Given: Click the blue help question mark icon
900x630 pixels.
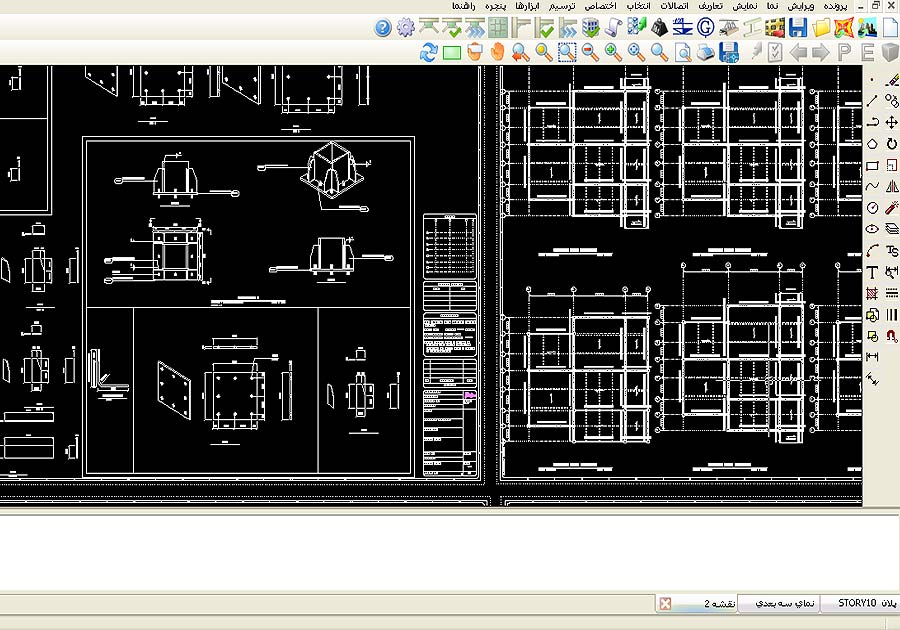Looking at the screenshot, I should [x=382, y=27].
